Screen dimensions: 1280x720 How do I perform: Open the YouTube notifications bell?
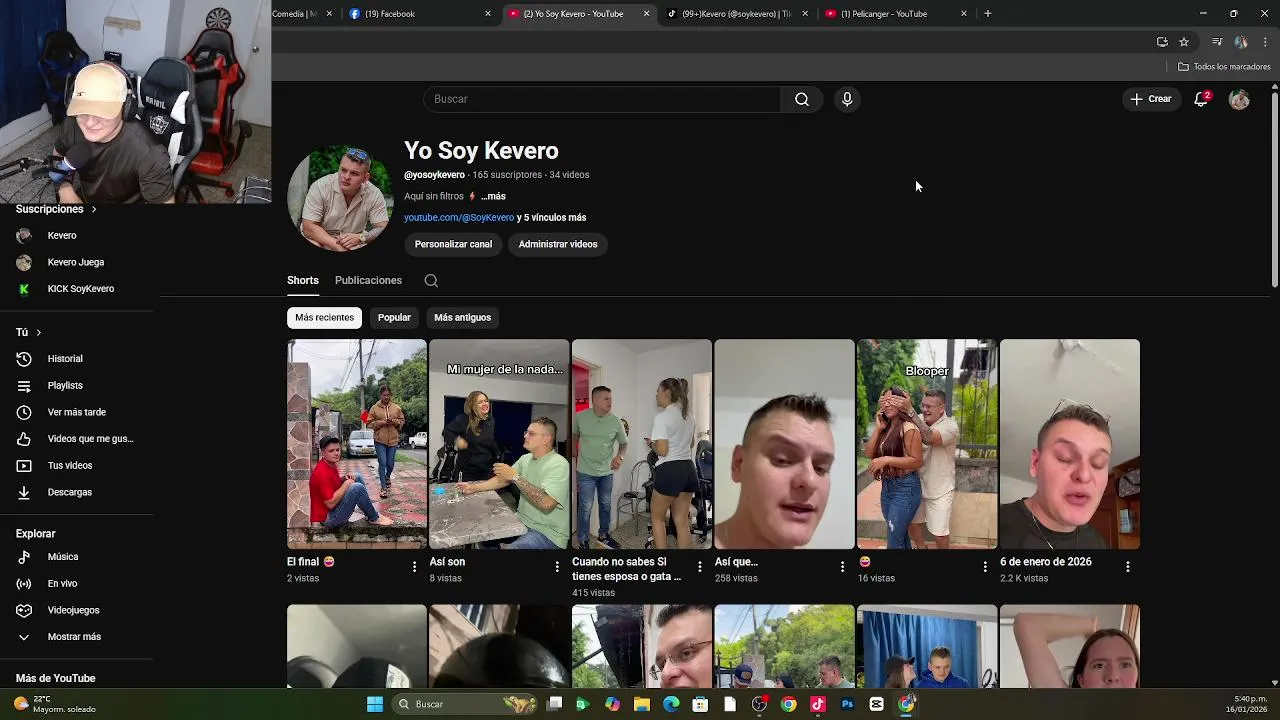pyautogui.click(x=1201, y=99)
